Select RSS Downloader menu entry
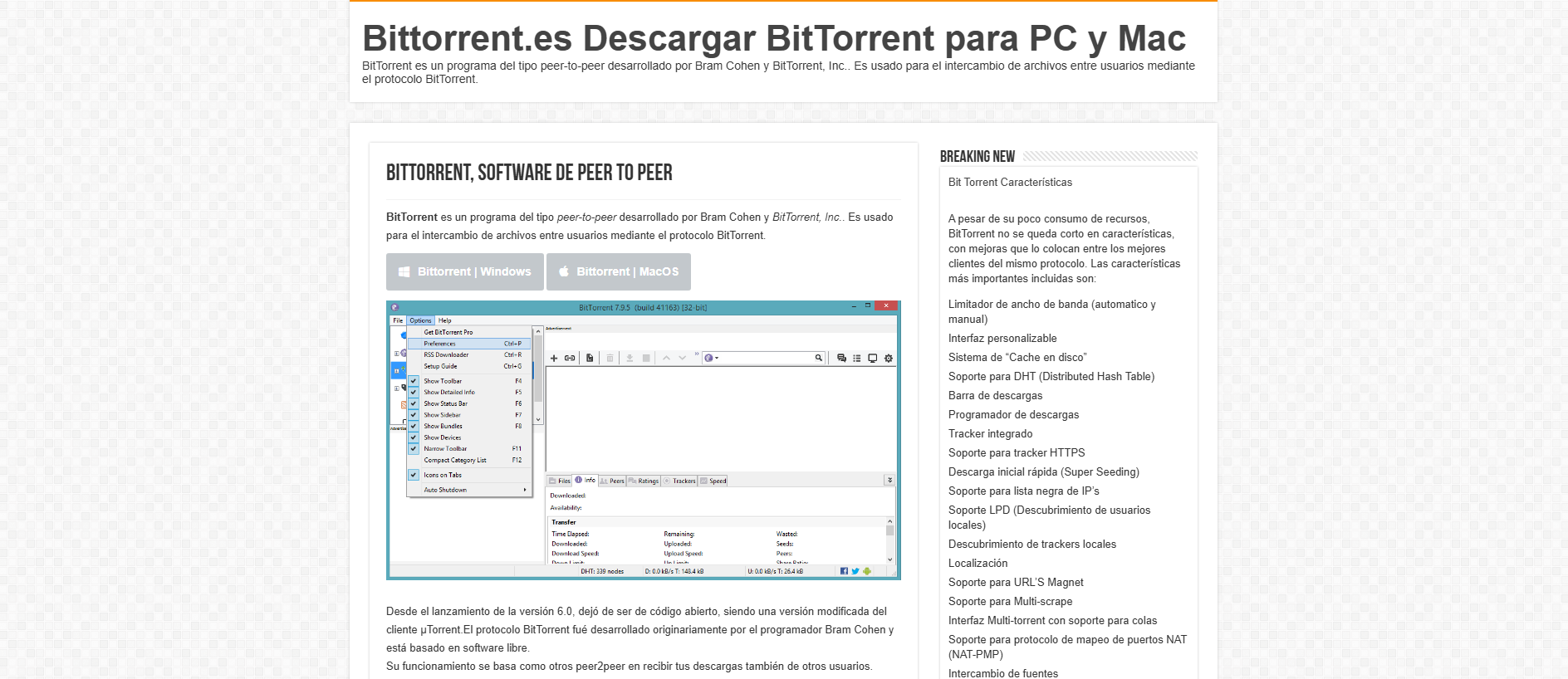1568x679 pixels. [x=469, y=354]
